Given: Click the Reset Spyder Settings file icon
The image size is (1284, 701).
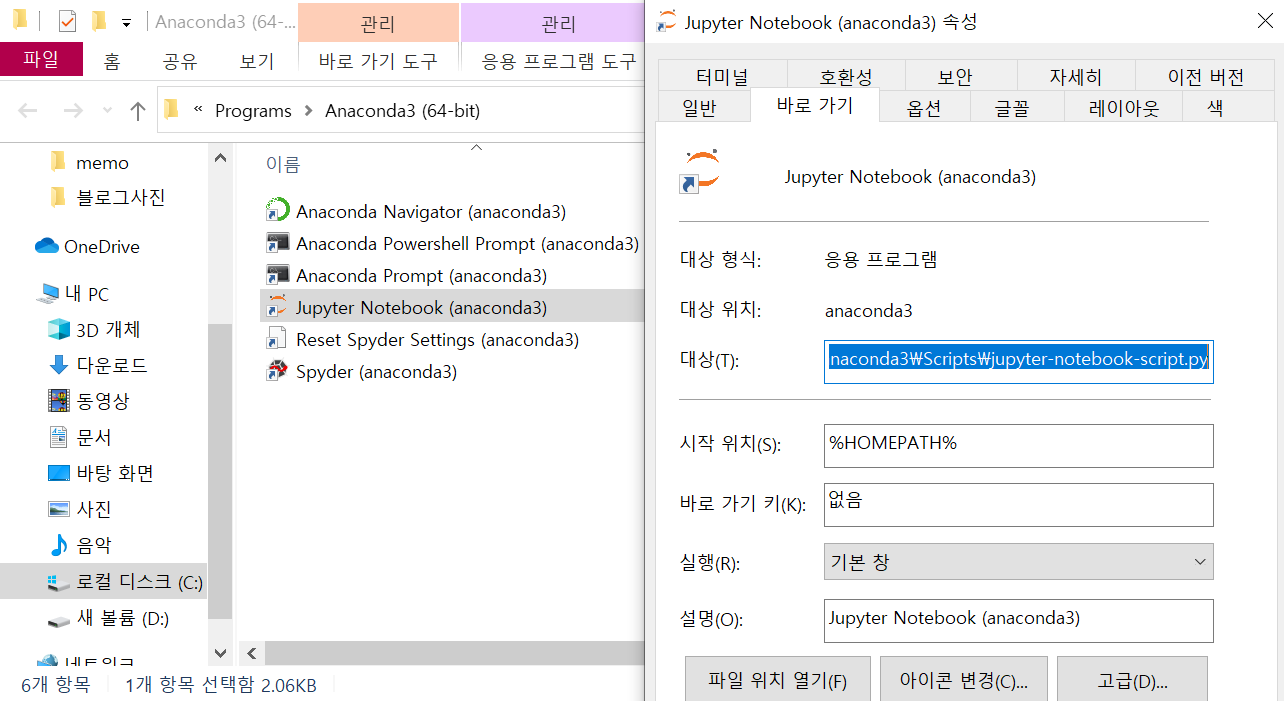Looking at the screenshot, I should [x=277, y=339].
